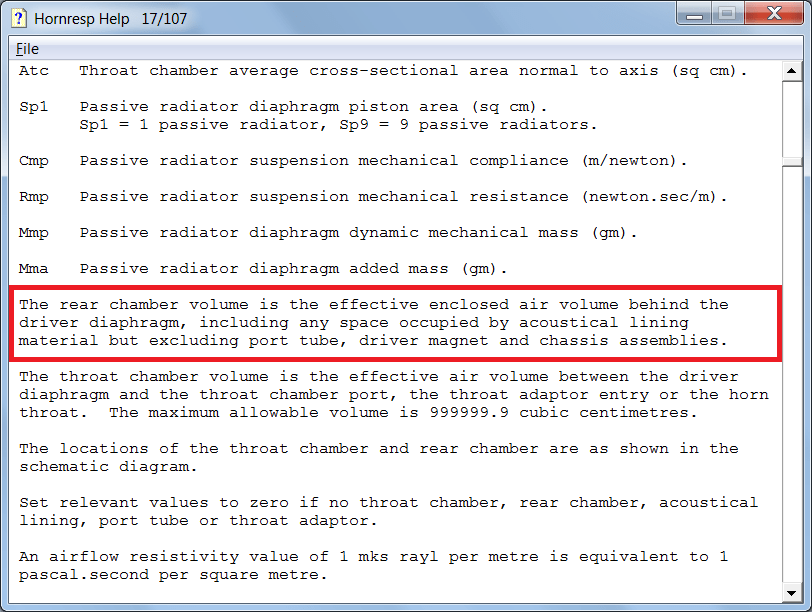Click 'diaphragm and the throat chamber port' line

click(x=394, y=395)
